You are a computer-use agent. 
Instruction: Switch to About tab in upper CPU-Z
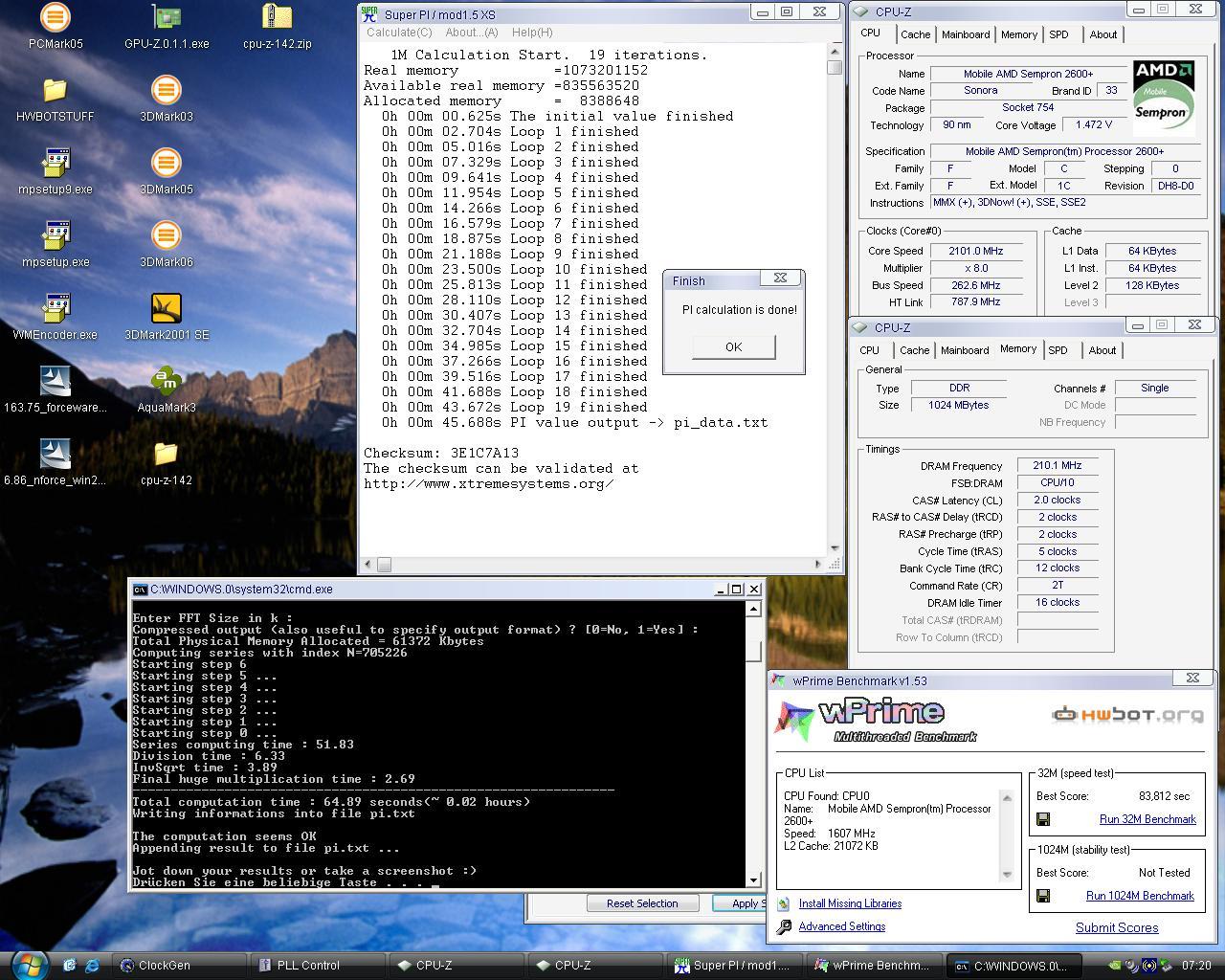(x=1102, y=34)
